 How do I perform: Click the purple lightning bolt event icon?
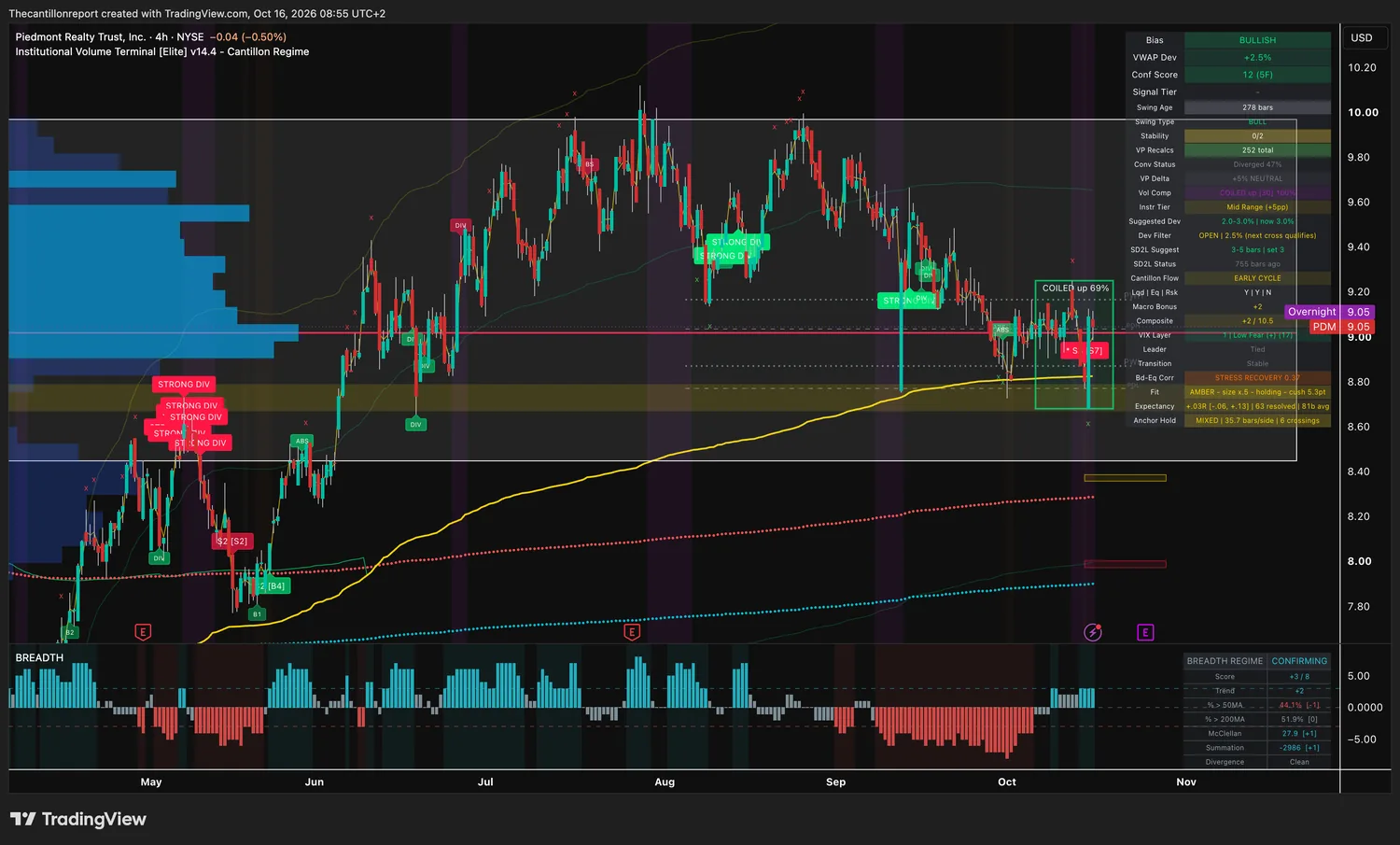click(x=1093, y=632)
